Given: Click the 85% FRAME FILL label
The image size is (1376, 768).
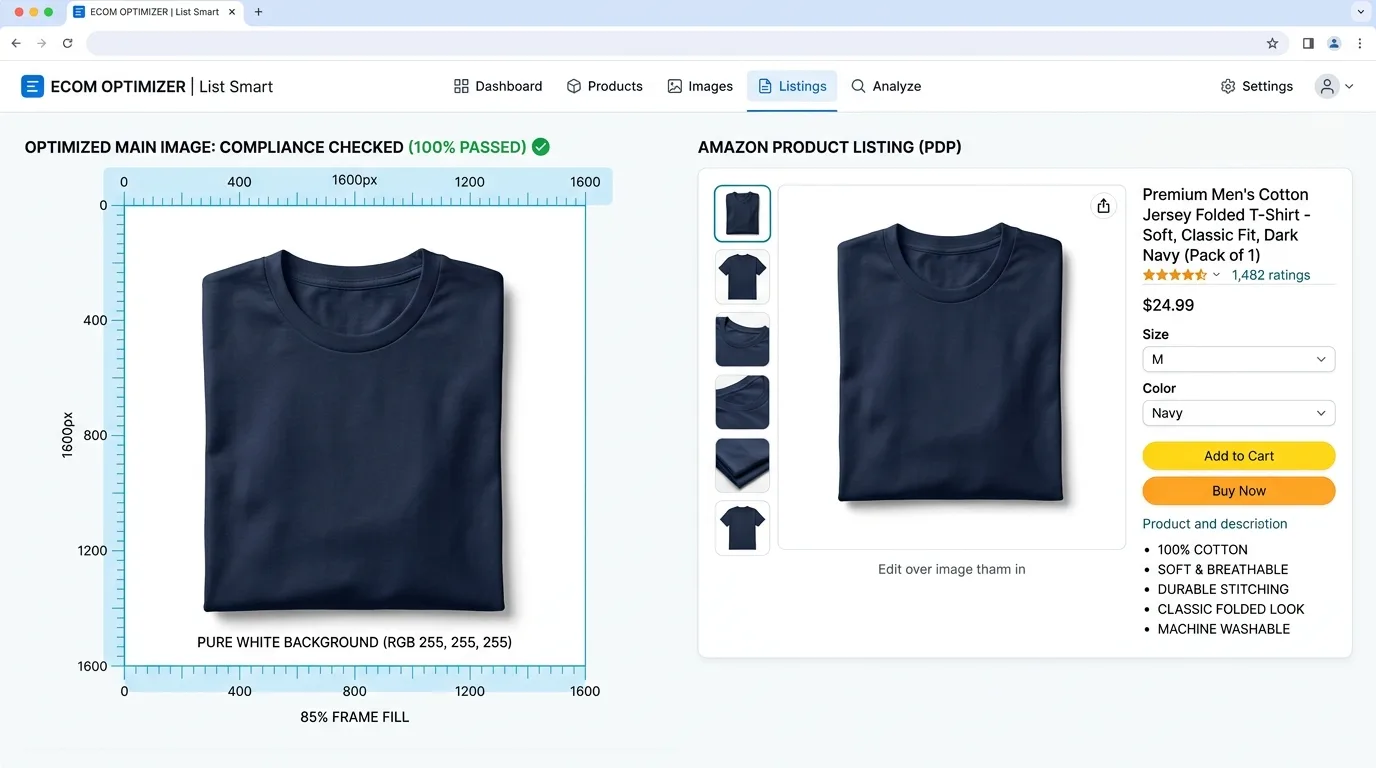Looking at the screenshot, I should (x=355, y=717).
